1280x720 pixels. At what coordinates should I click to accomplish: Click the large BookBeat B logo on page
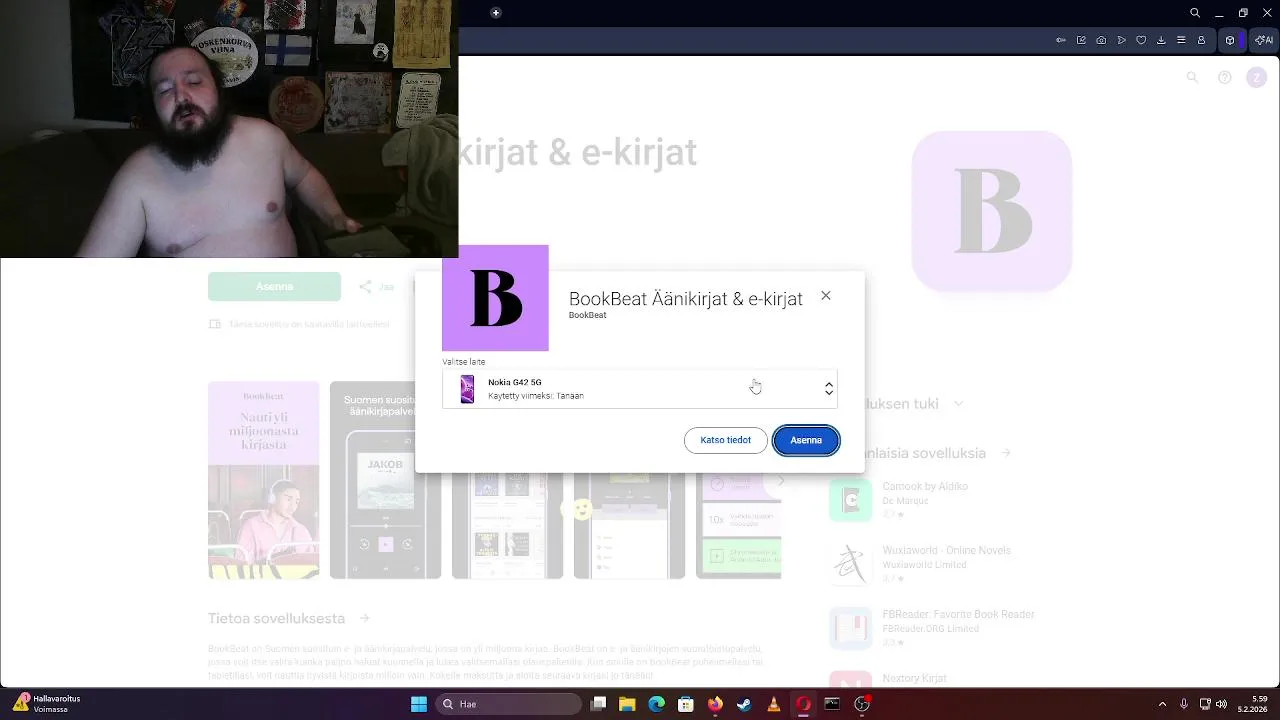(992, 211)
